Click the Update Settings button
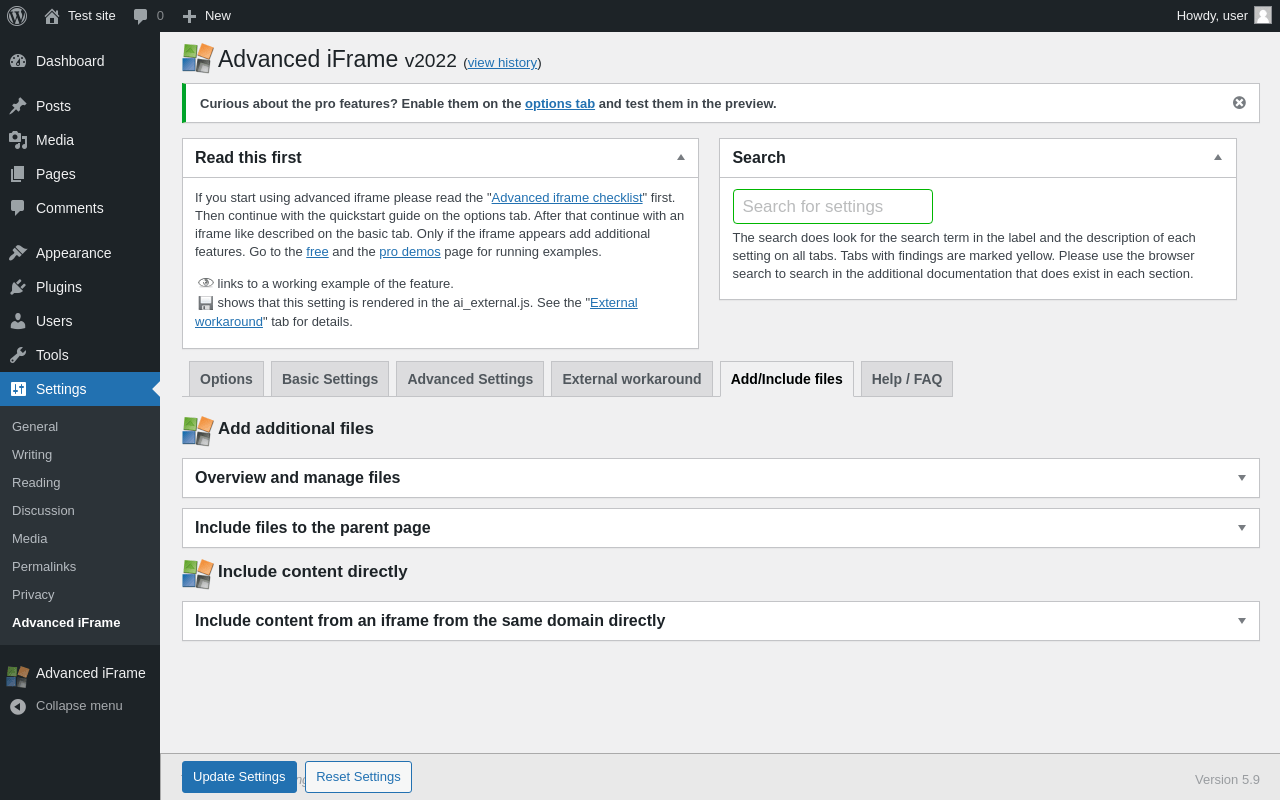The height and width of the screenshot is (800, 1280). click(x=239, y=777)
